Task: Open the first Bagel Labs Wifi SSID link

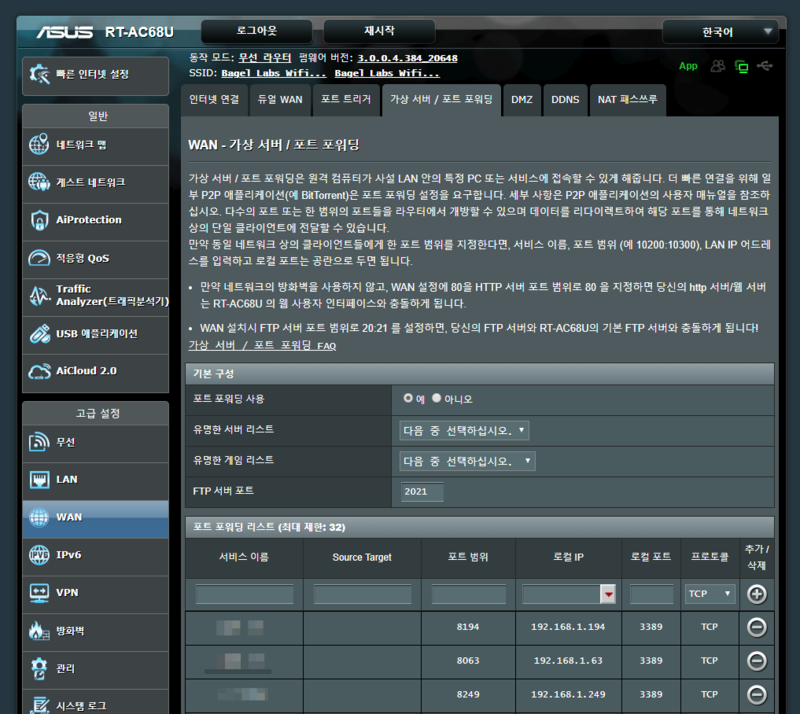Action: [x=273, y=73]
